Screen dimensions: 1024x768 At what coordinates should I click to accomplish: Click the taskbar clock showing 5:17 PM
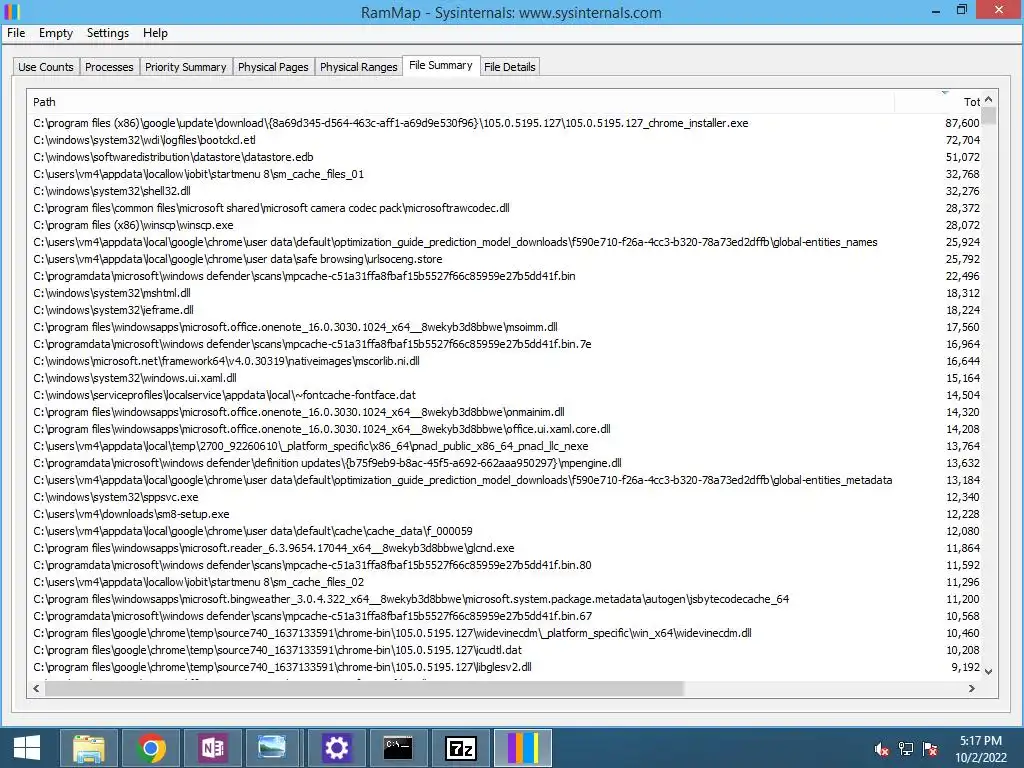pos(981,749)
